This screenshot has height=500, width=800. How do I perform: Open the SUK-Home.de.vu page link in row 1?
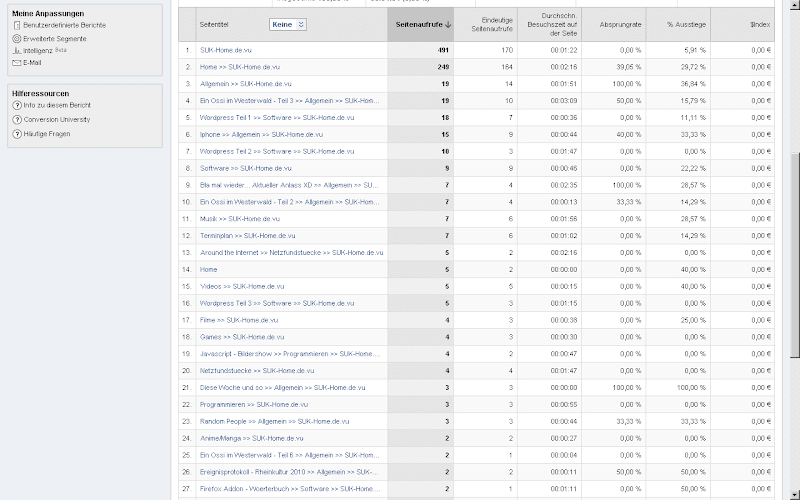click(x=225, y=49)
